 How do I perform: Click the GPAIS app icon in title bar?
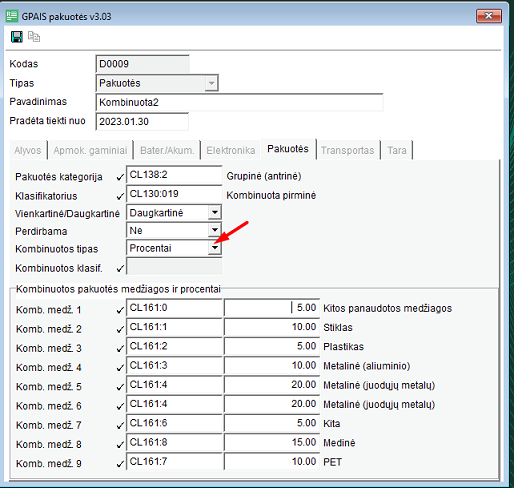click(x=12, y=16)
